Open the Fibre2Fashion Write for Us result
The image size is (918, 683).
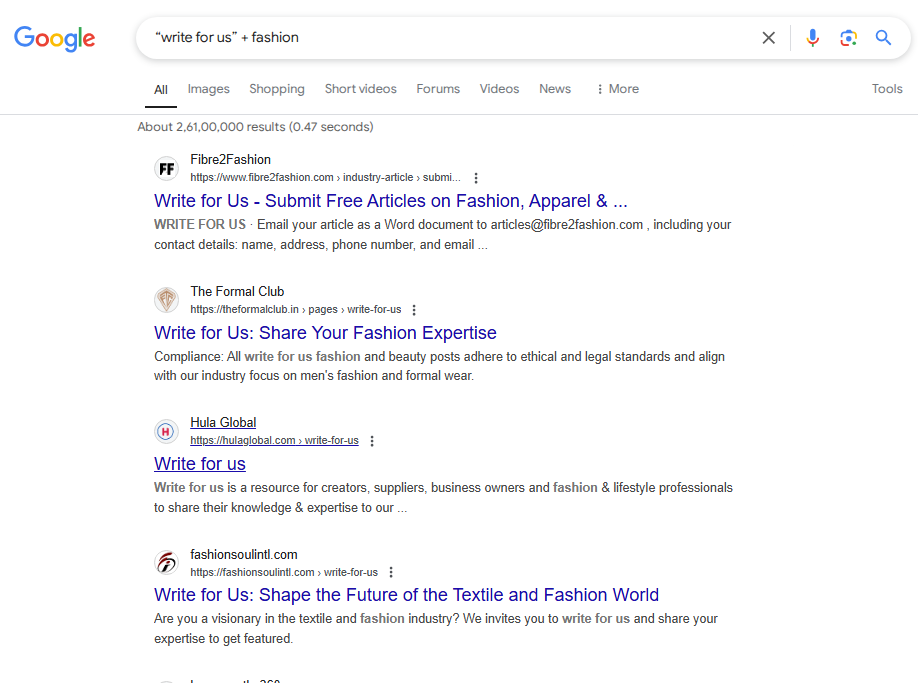(391, 201)
